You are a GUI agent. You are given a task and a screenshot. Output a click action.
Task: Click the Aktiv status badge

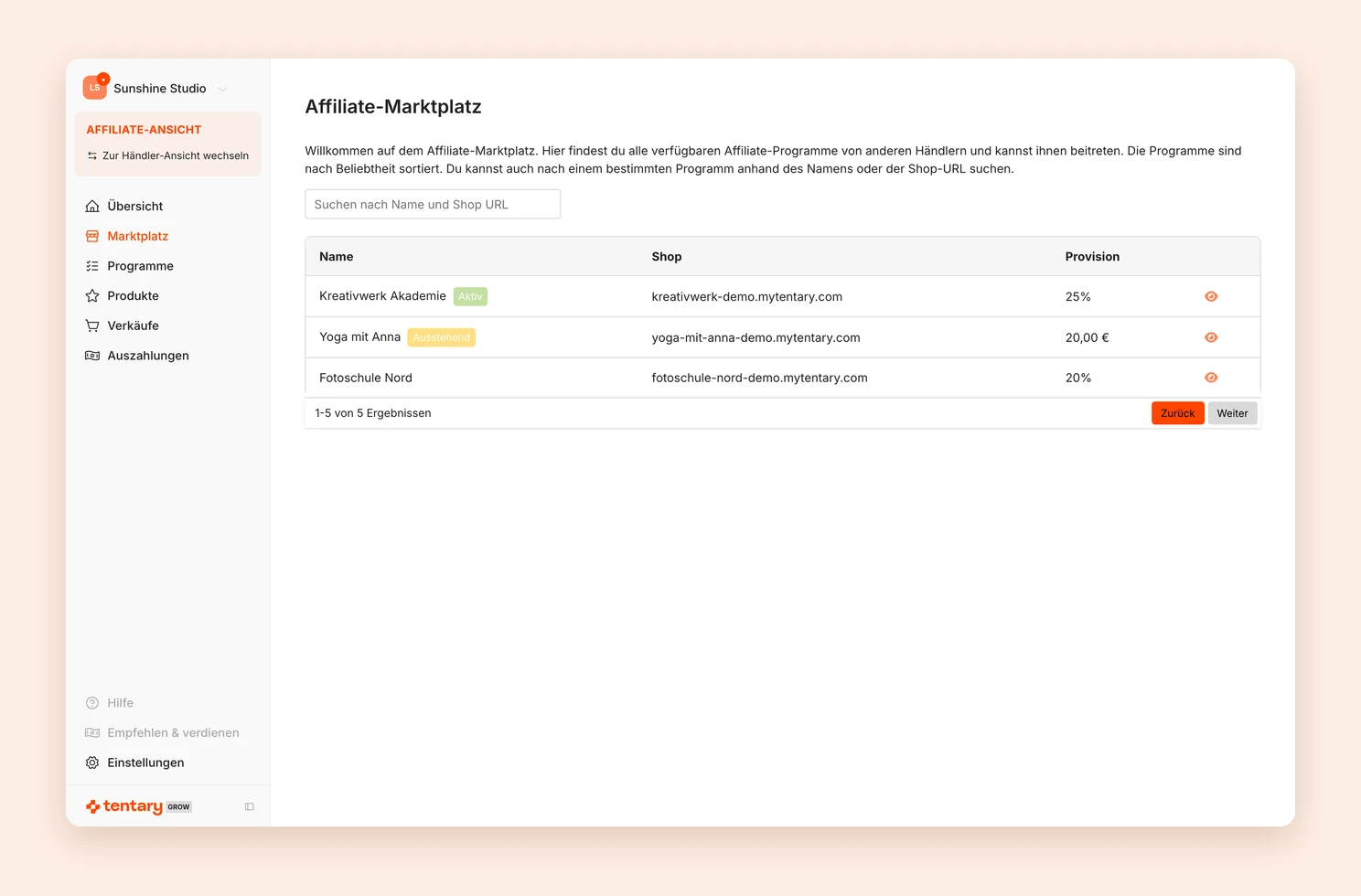470,296
